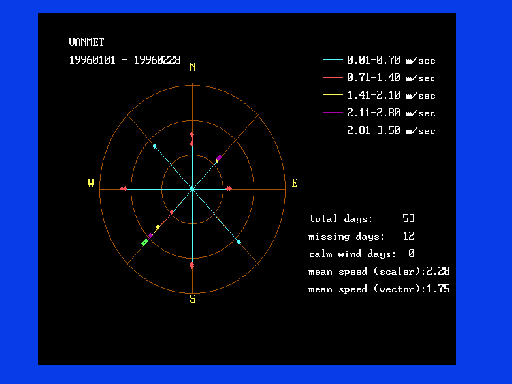Click the red marker on the north axis
This screenshot has height=384, width=512.
click(192, 139)
